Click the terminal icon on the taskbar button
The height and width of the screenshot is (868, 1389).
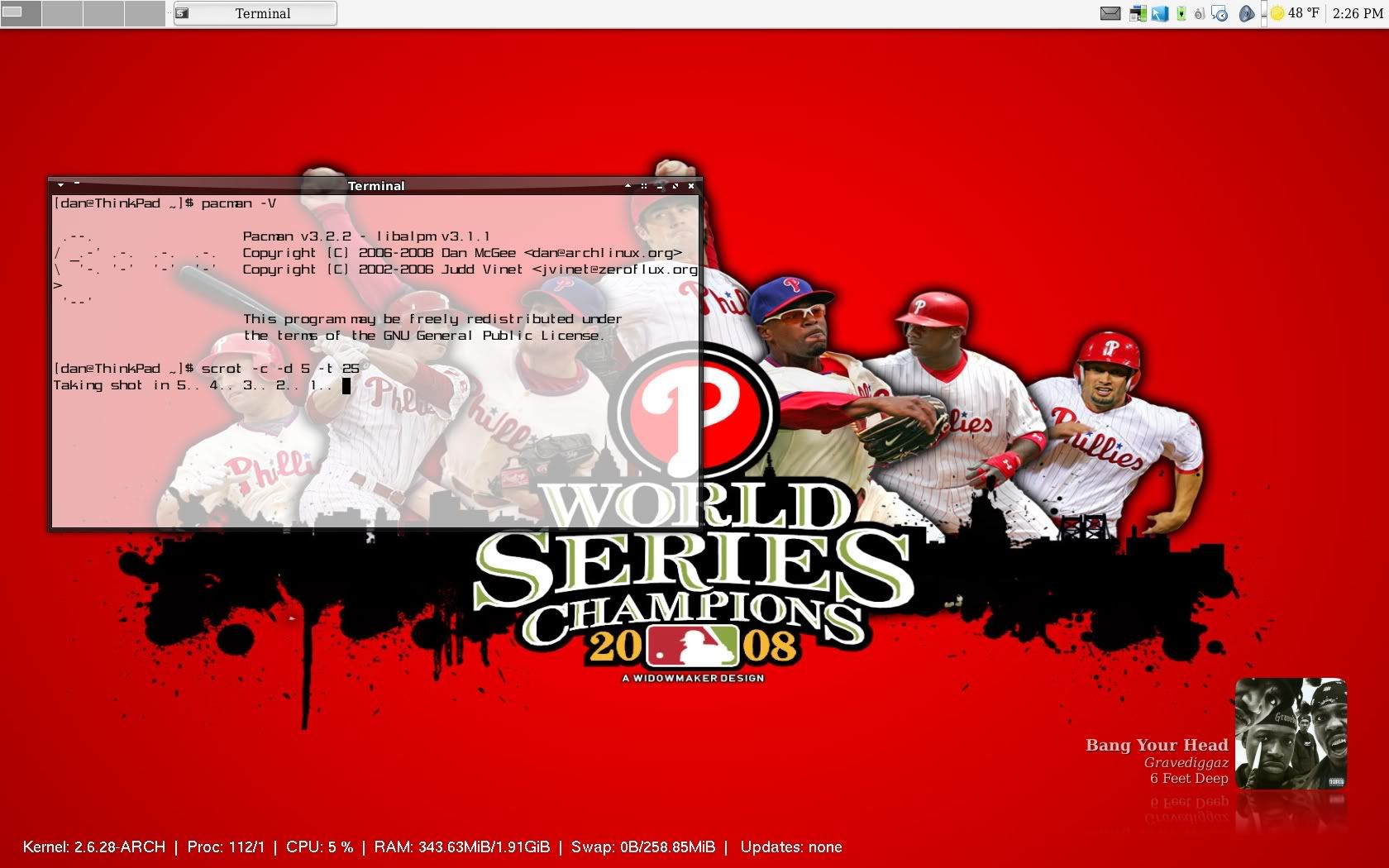tap(184, 13)
